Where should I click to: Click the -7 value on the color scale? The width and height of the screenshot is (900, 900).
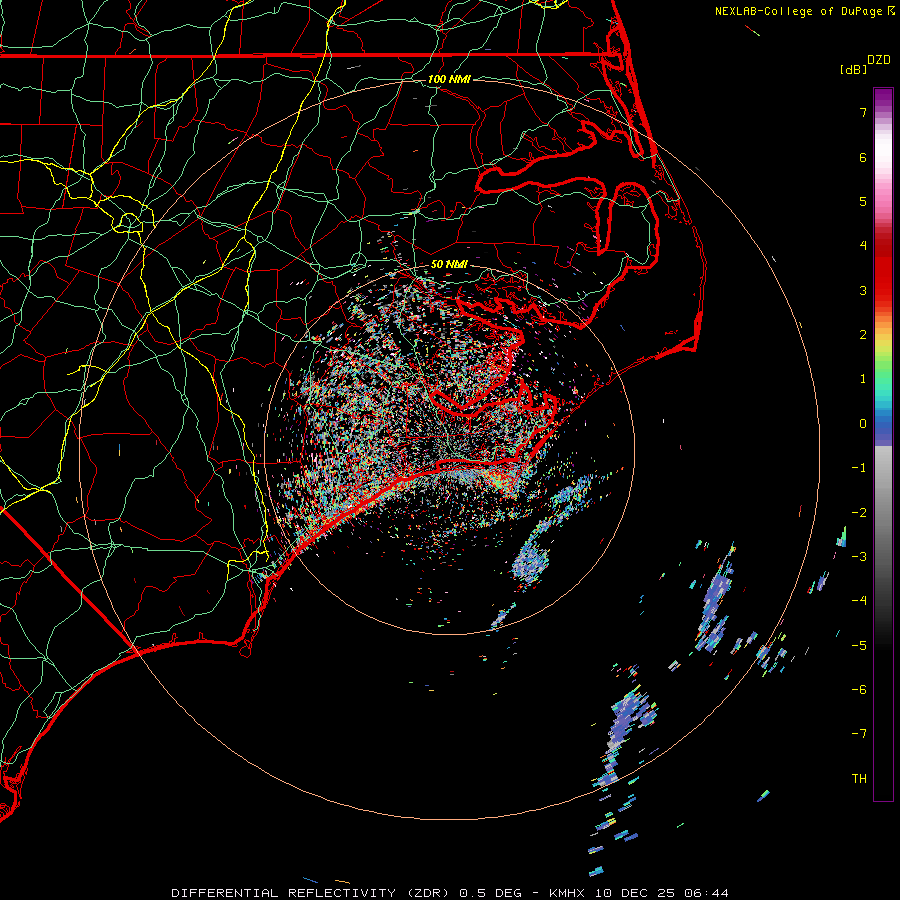point(859,734)
